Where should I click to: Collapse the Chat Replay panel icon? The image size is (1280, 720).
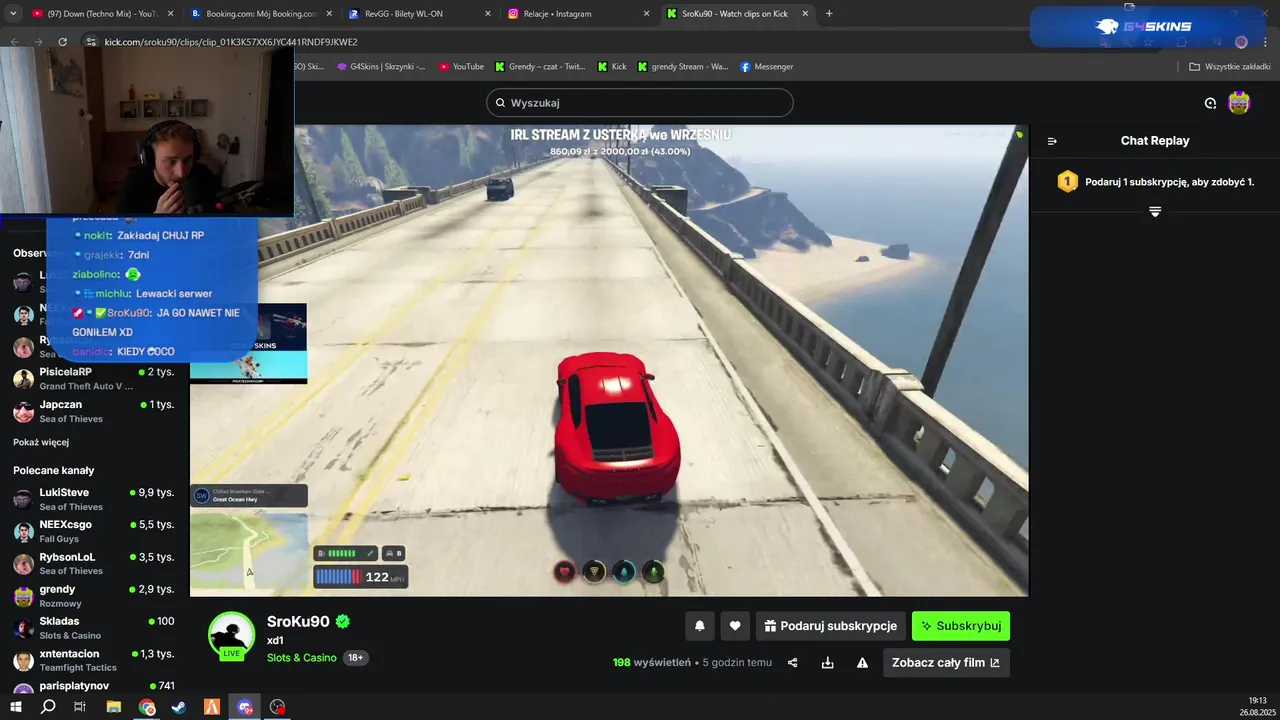(1052, 141)
